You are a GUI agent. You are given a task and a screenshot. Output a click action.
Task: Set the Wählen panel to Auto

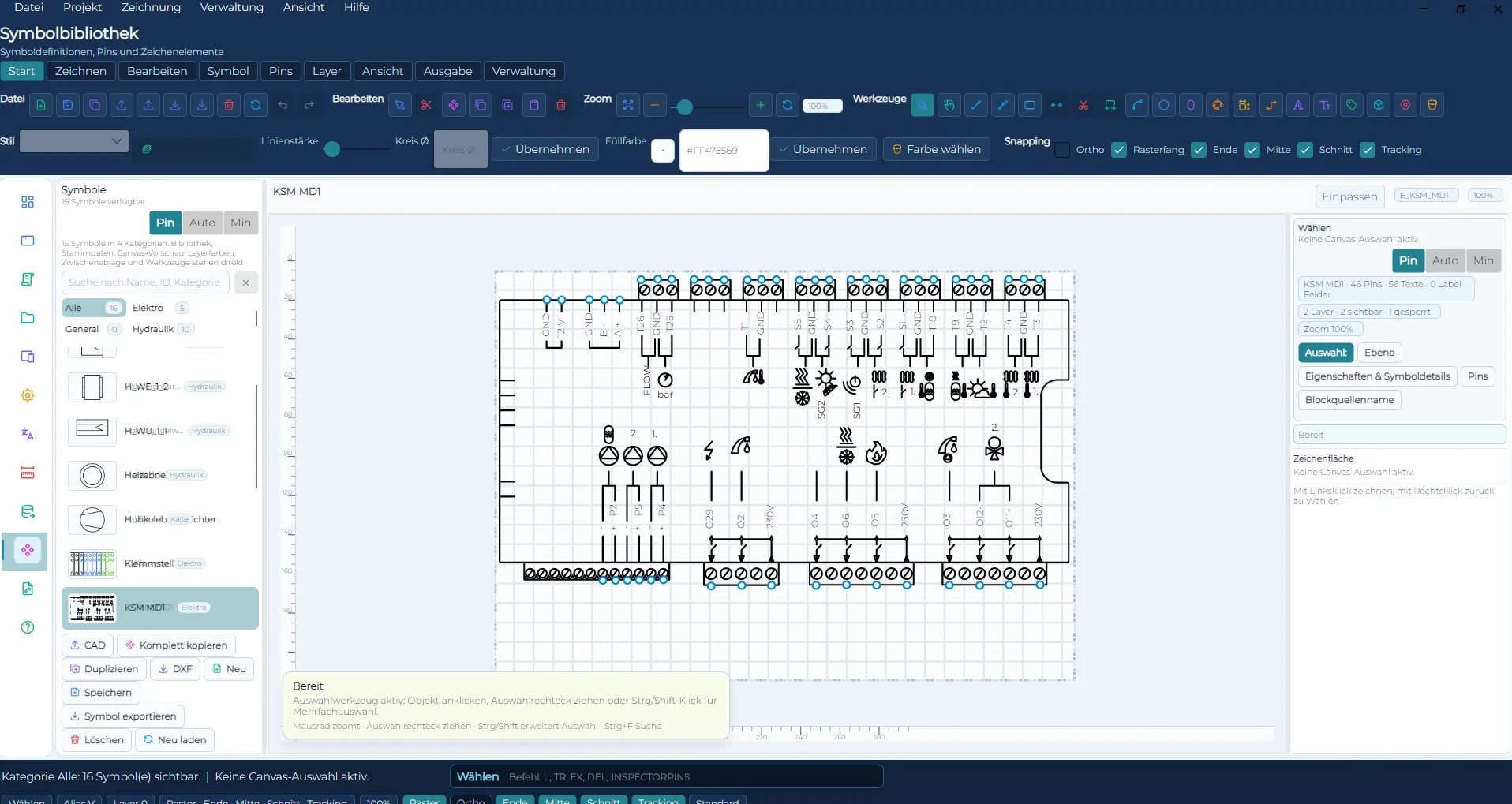click(x=1445, y=260)
